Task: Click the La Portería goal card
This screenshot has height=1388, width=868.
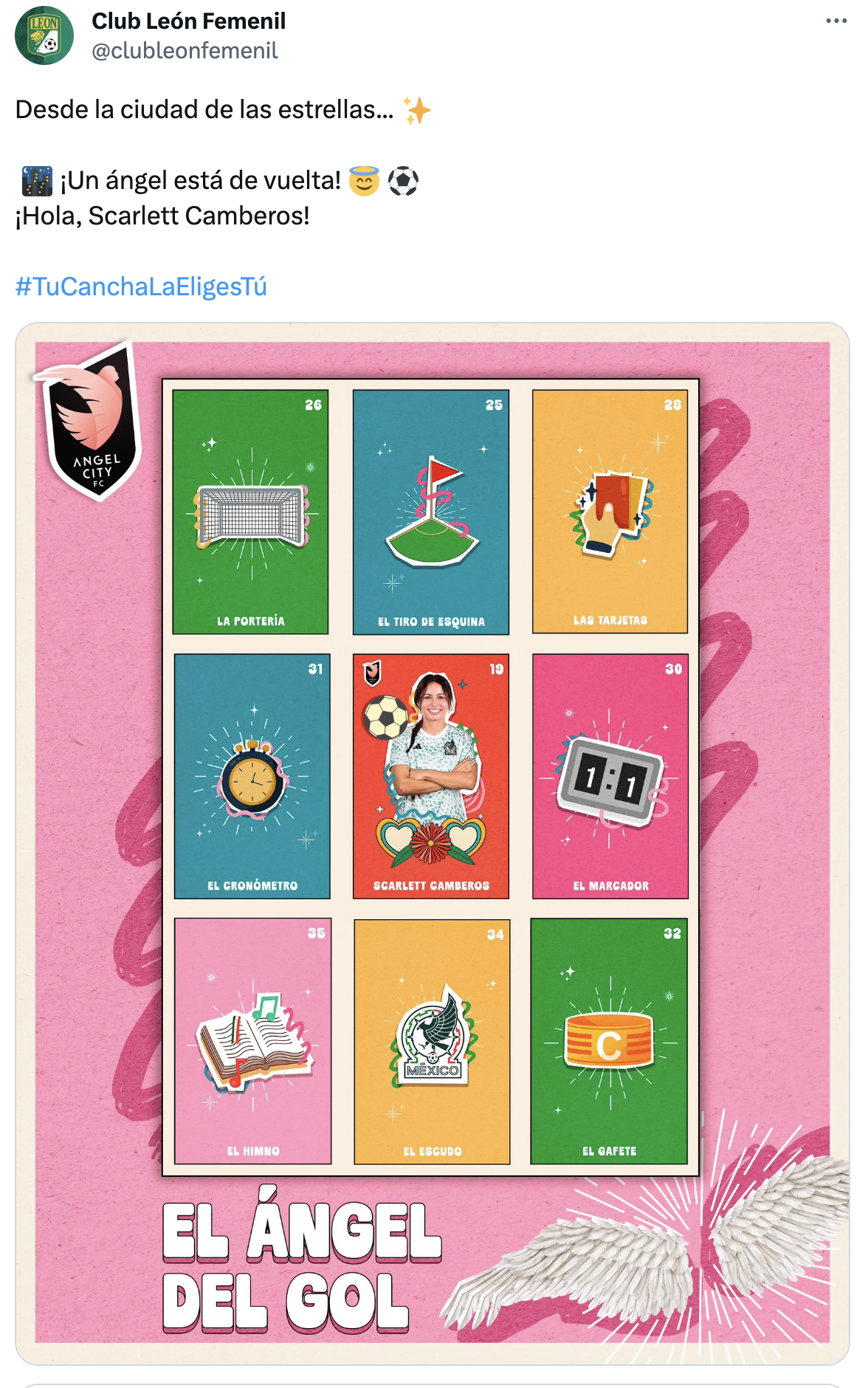Action: point(250,512)
